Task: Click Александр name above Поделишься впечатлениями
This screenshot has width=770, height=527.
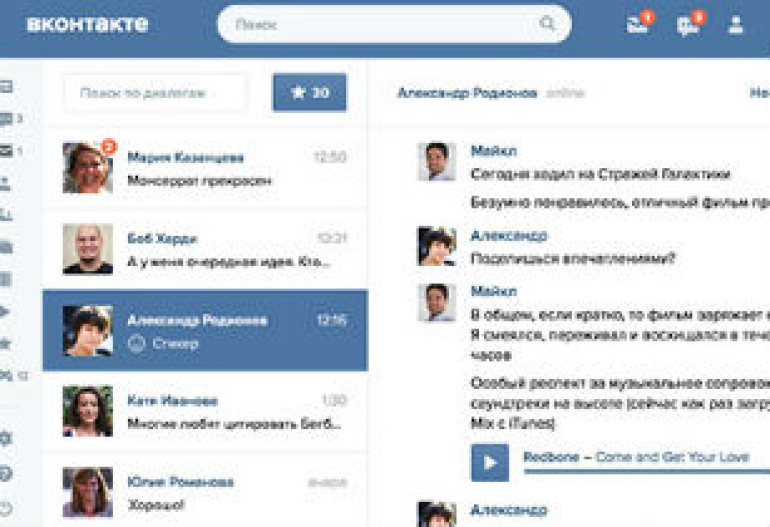Action: 509,236
